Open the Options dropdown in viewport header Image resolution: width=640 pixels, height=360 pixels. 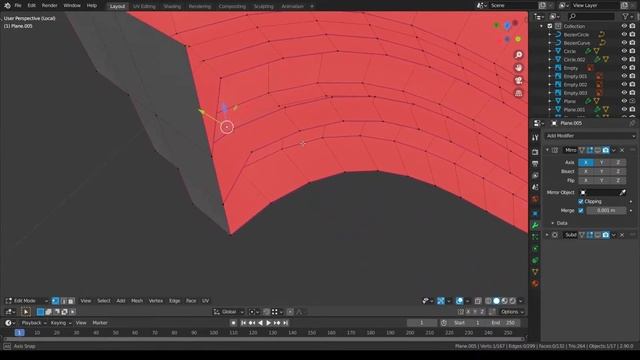coord(512,312)
